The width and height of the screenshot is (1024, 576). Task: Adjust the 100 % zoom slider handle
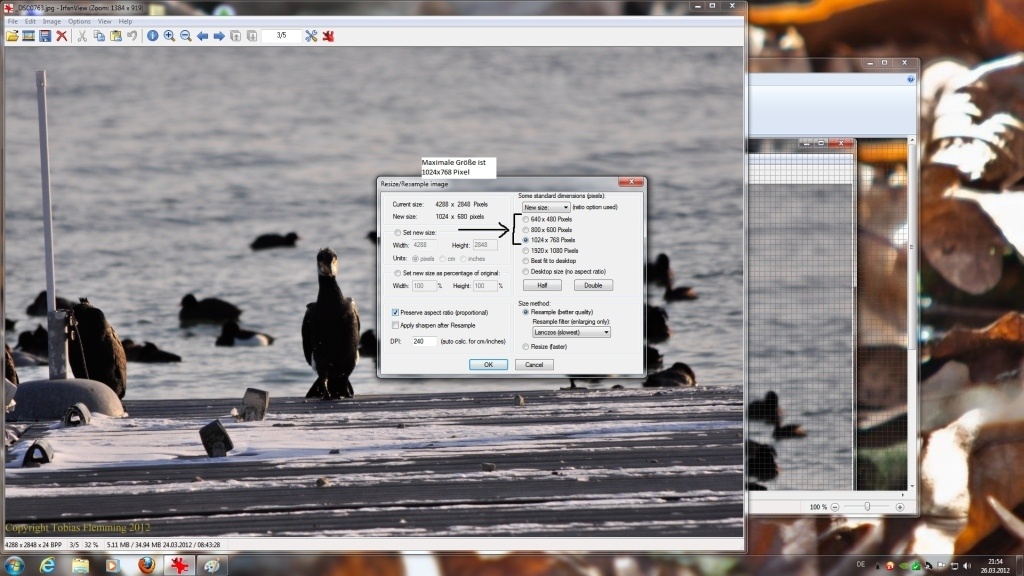tap(867, 507)
